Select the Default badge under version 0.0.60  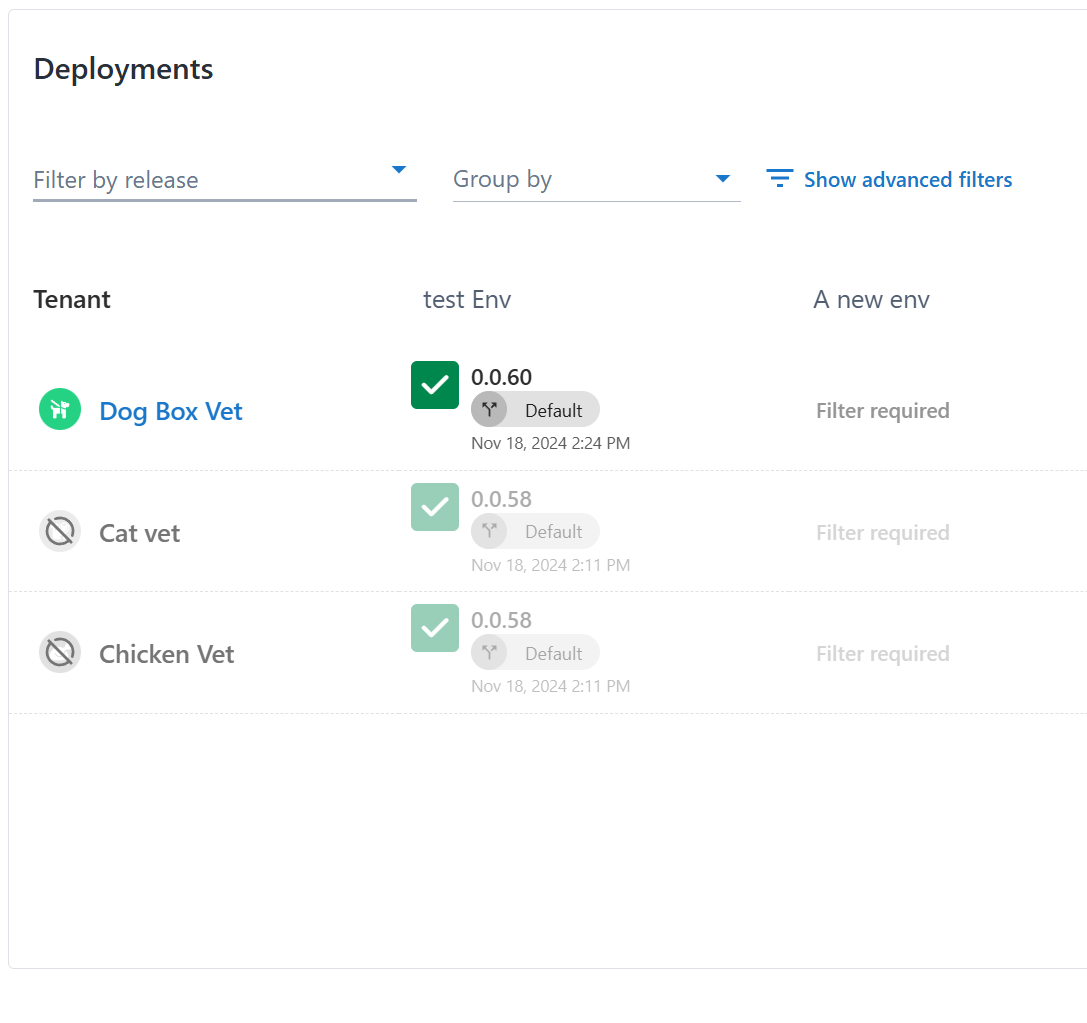click(x=535, y=409)
